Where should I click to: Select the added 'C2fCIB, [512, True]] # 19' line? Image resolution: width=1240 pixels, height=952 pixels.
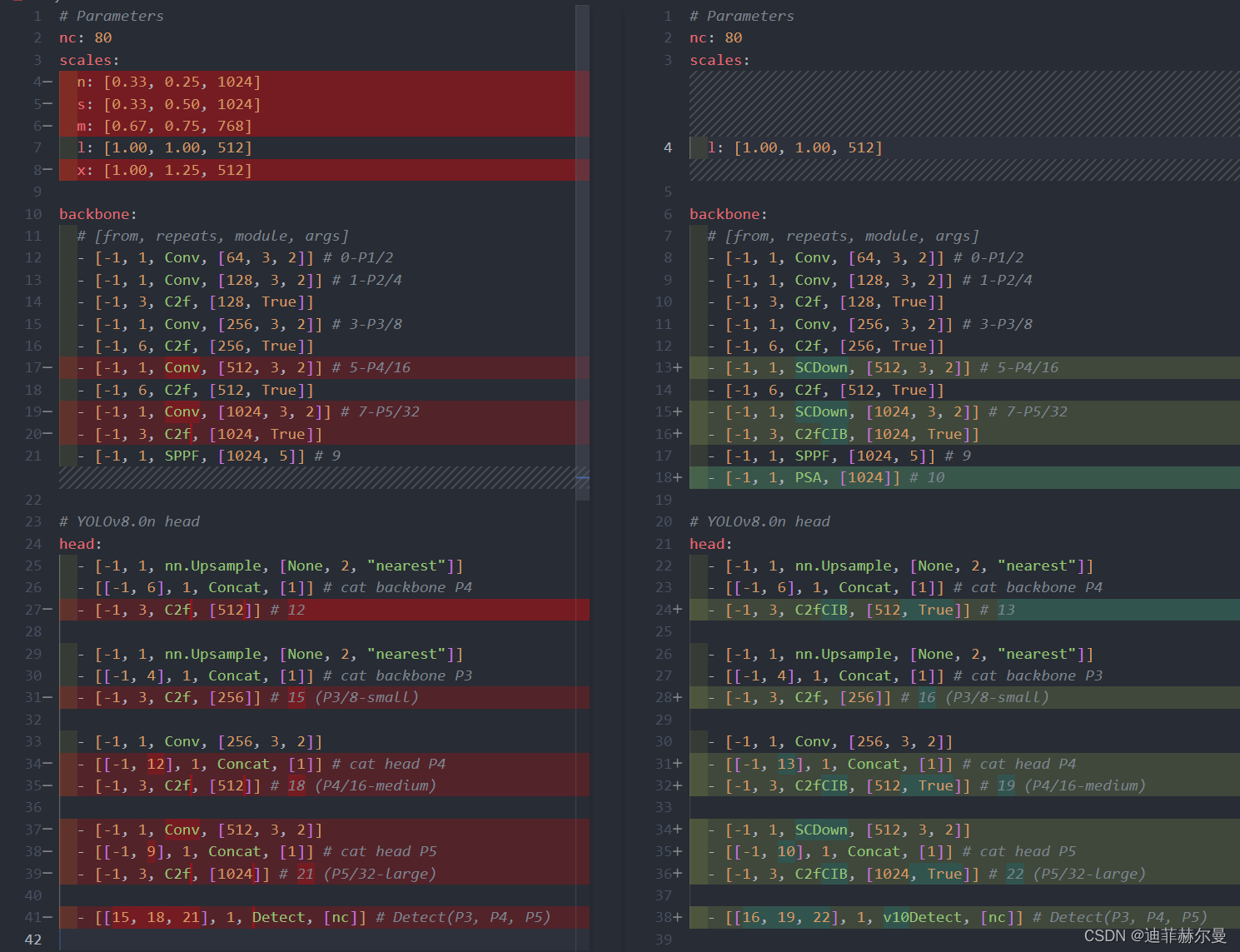tap(964, 785)
